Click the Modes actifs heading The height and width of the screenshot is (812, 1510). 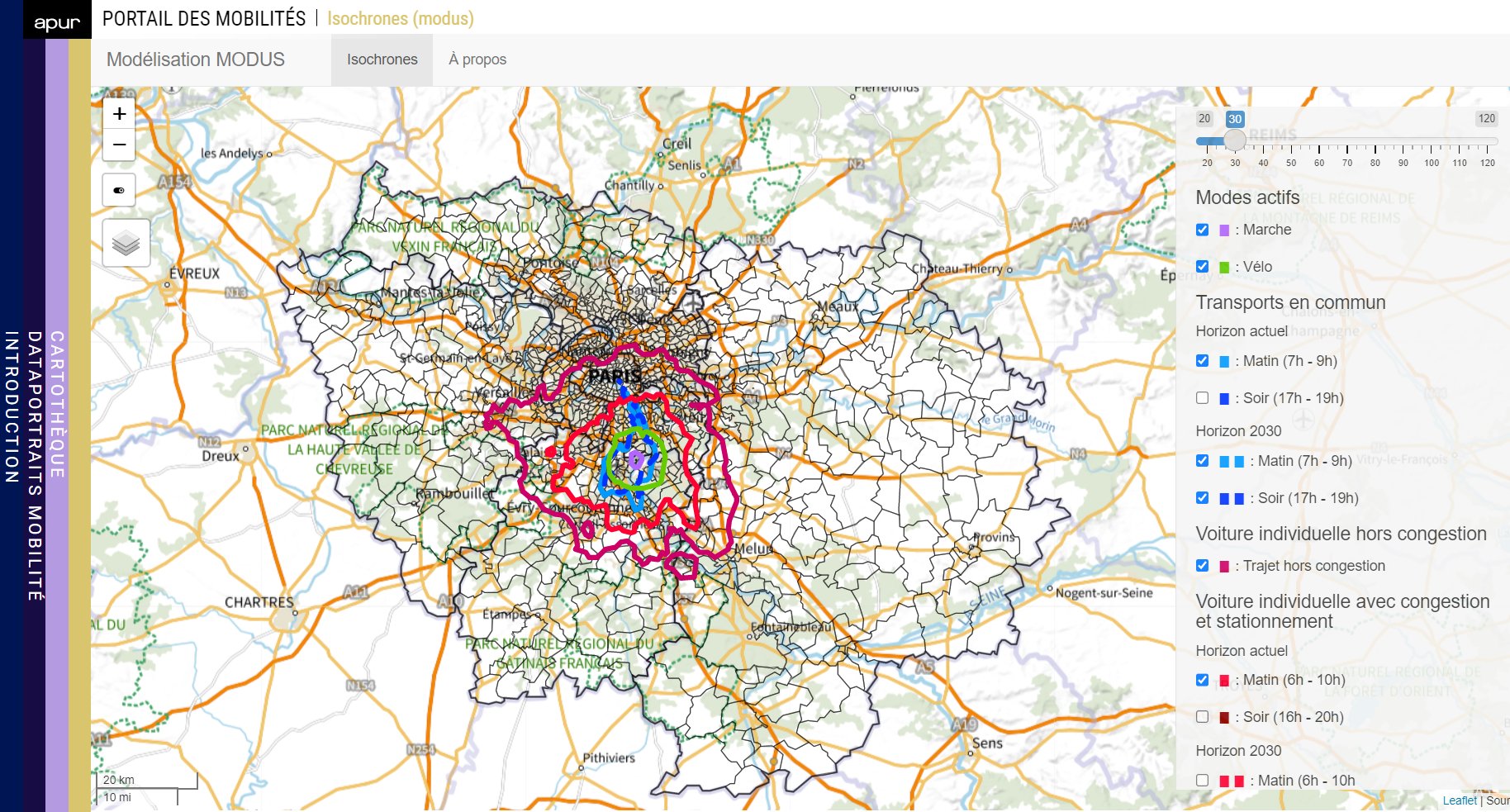coord(1247,197)
